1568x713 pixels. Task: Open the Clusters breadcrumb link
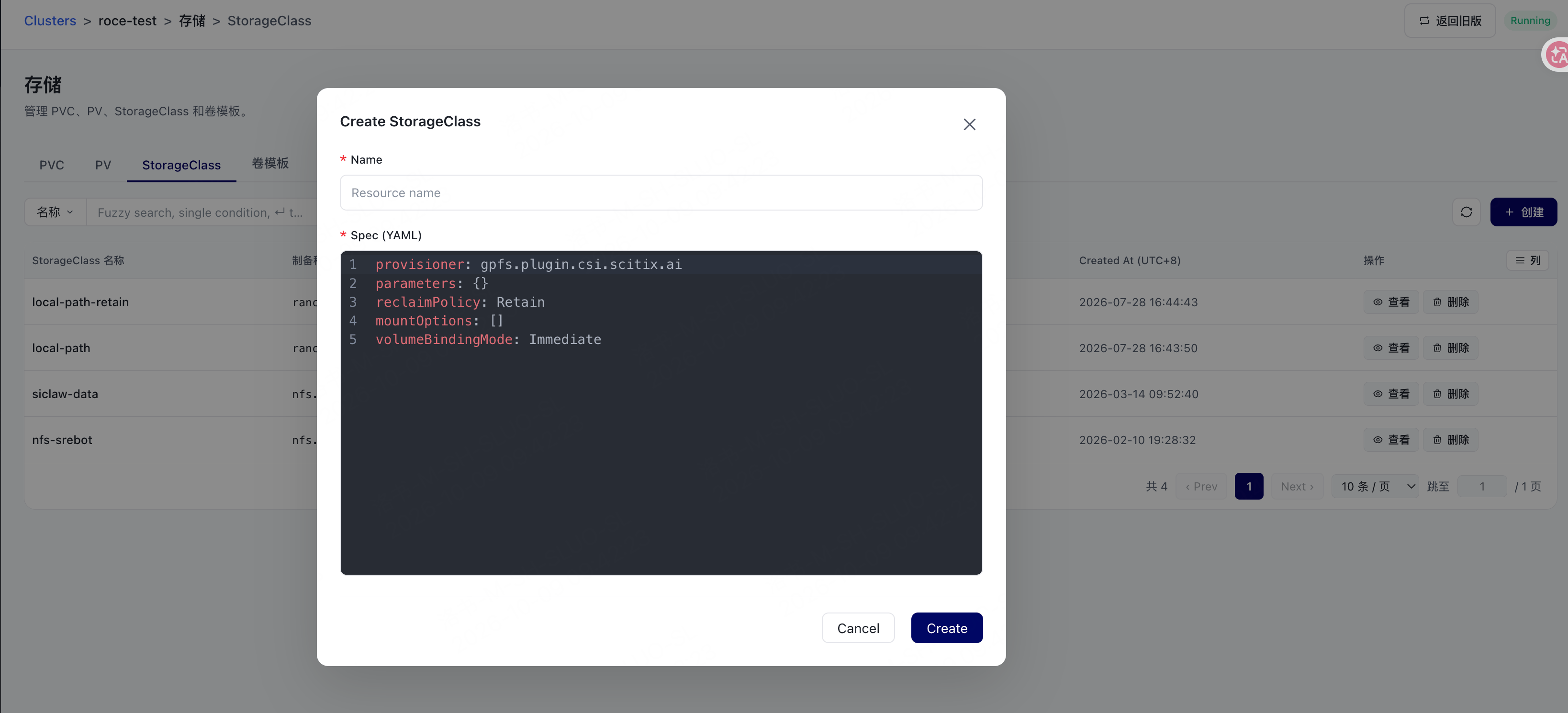pos(50,21)
